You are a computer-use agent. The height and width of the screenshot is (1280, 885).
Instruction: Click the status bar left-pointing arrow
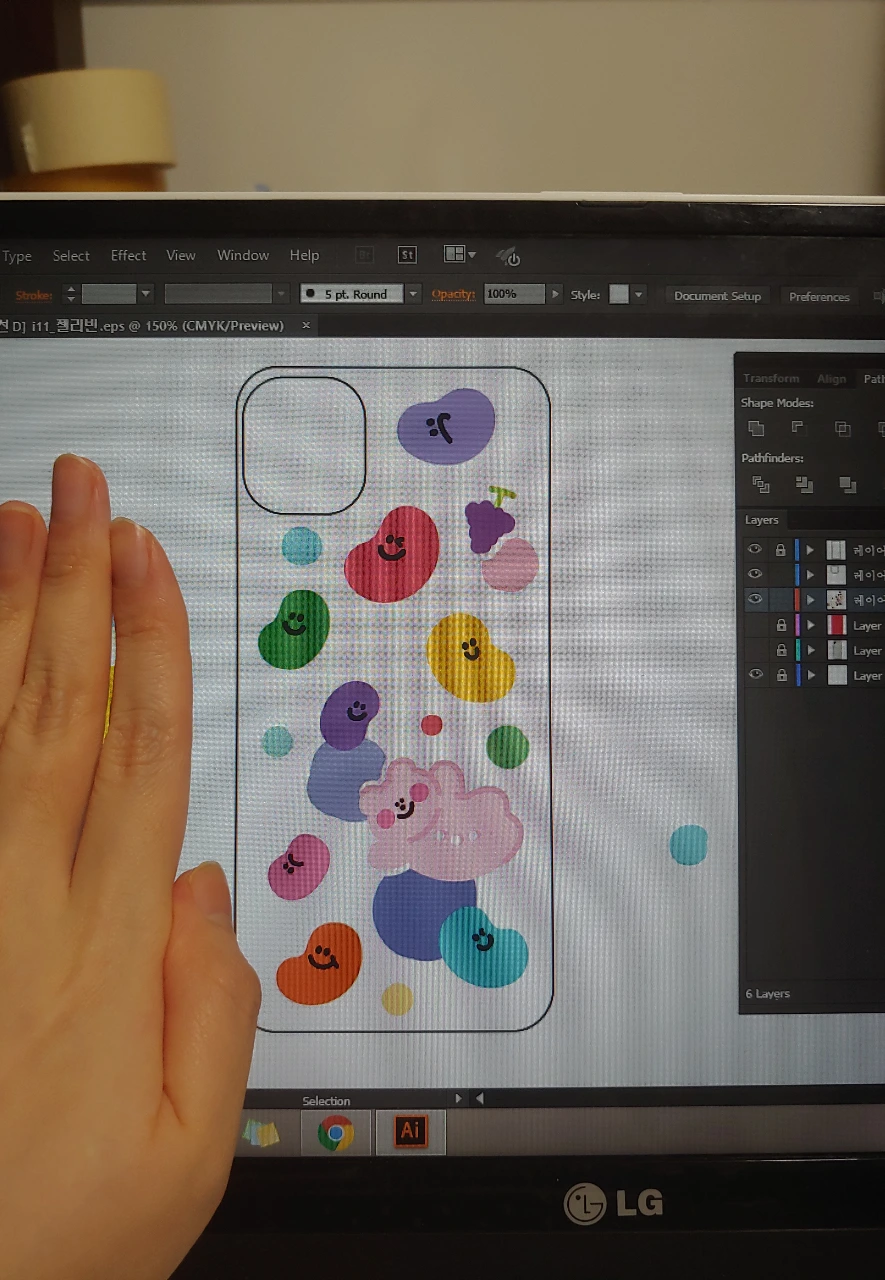coord(480,1098)
